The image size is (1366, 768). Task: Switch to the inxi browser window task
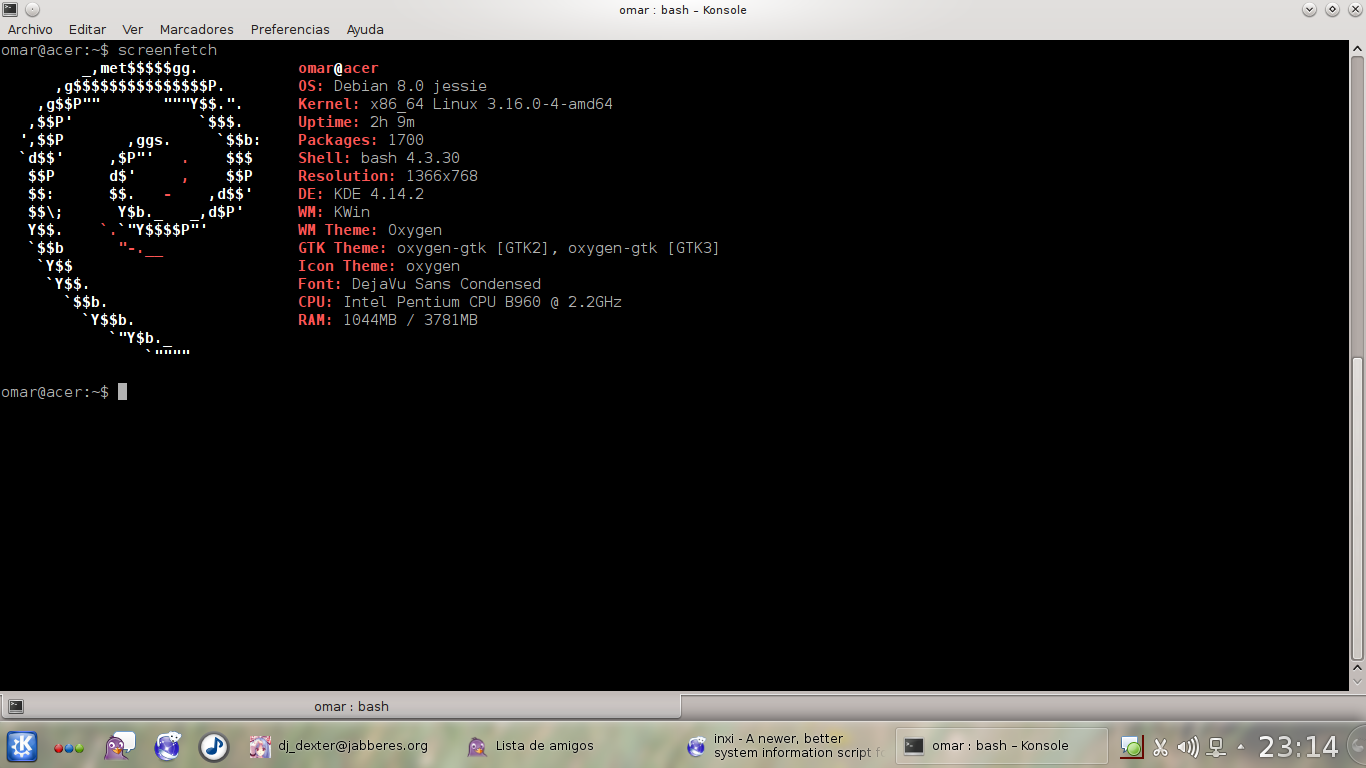(x=787, y=746)
